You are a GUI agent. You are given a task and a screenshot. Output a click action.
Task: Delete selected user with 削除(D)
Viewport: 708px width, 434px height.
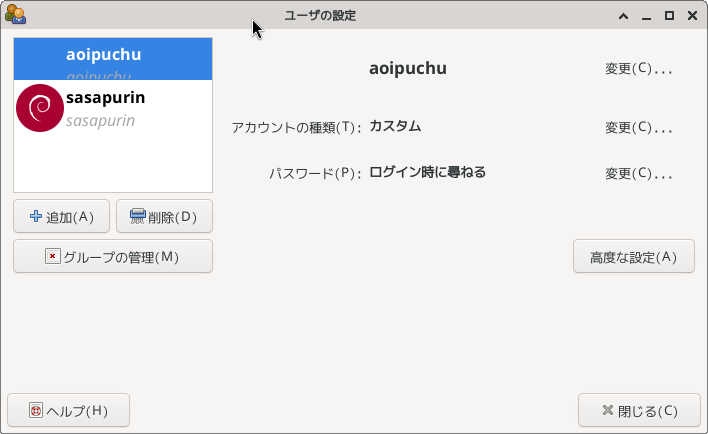164,216
